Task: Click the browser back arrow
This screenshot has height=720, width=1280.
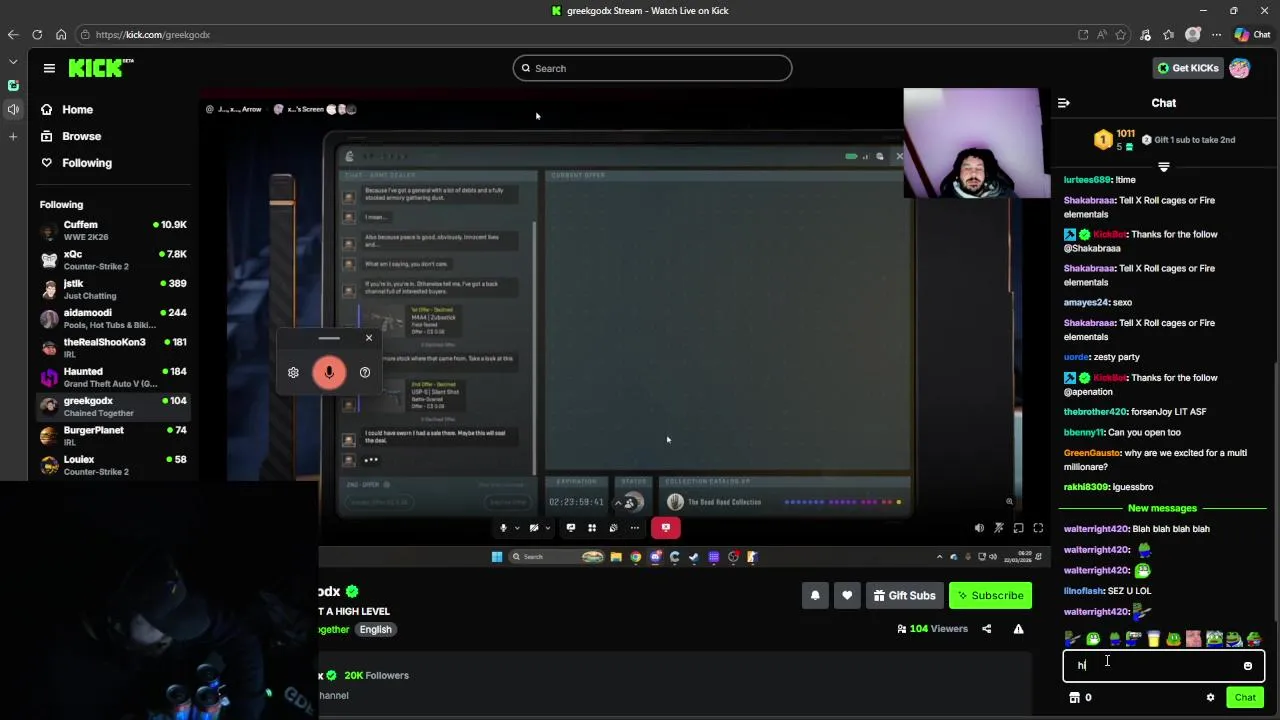Action: pos(13,34)
